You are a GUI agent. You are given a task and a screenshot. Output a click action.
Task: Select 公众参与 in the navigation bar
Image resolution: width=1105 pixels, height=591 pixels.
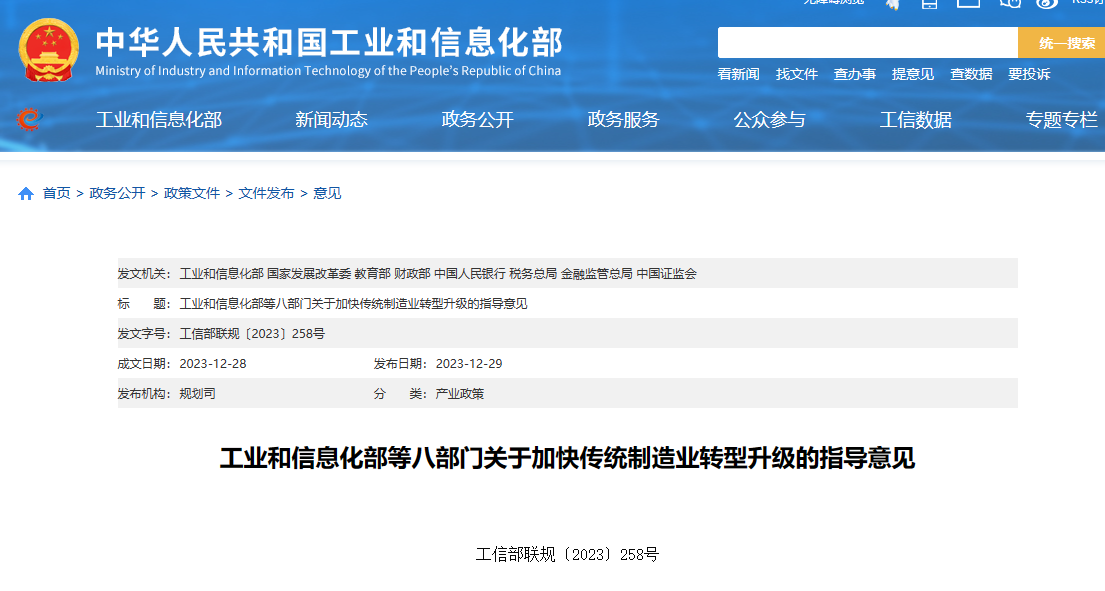[x=770, y=120]
